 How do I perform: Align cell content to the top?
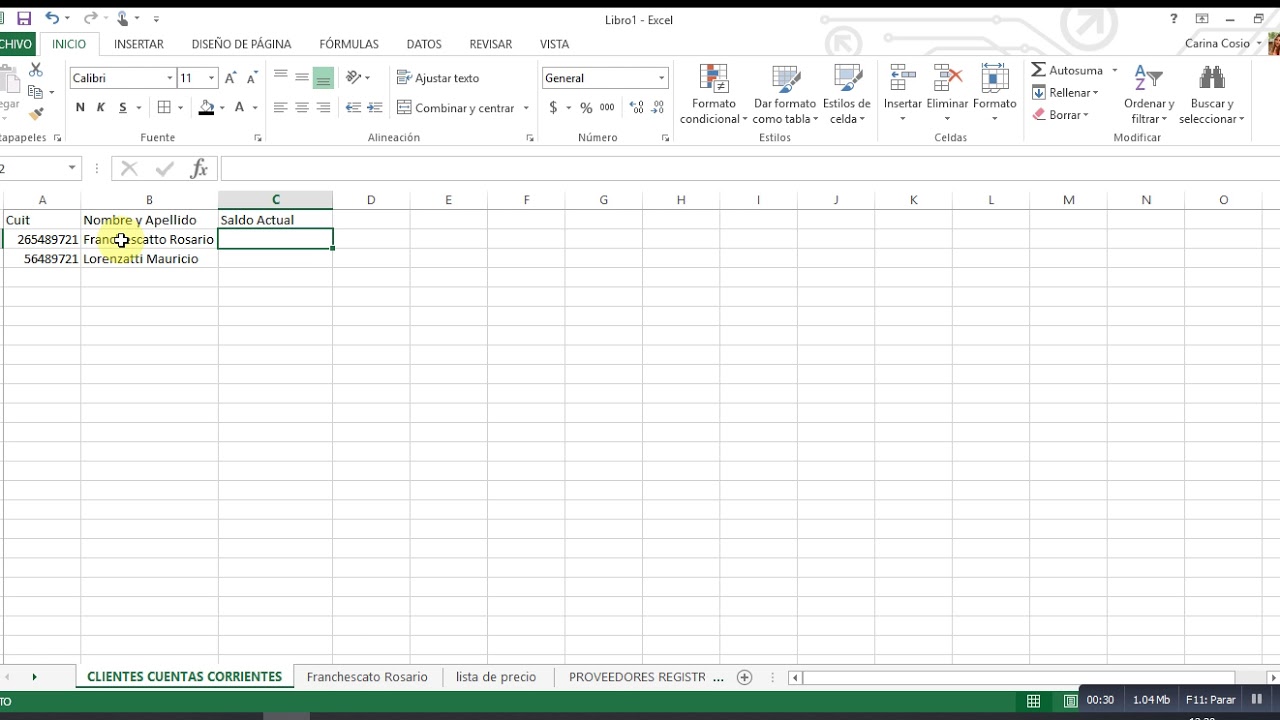pyautogui.click(x=280, y=77)
